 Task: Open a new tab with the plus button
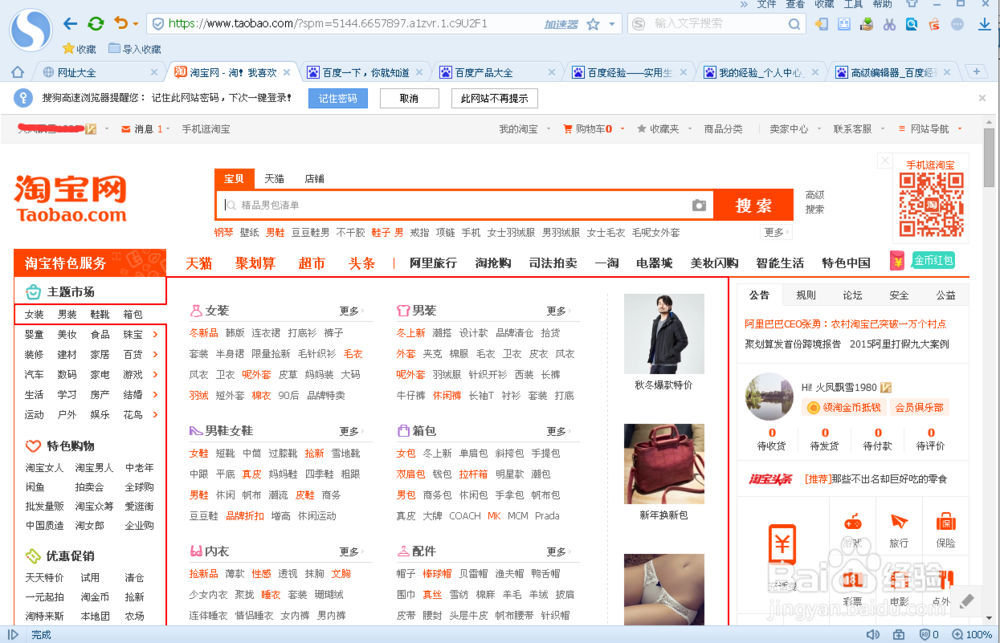tap(976, 71)
